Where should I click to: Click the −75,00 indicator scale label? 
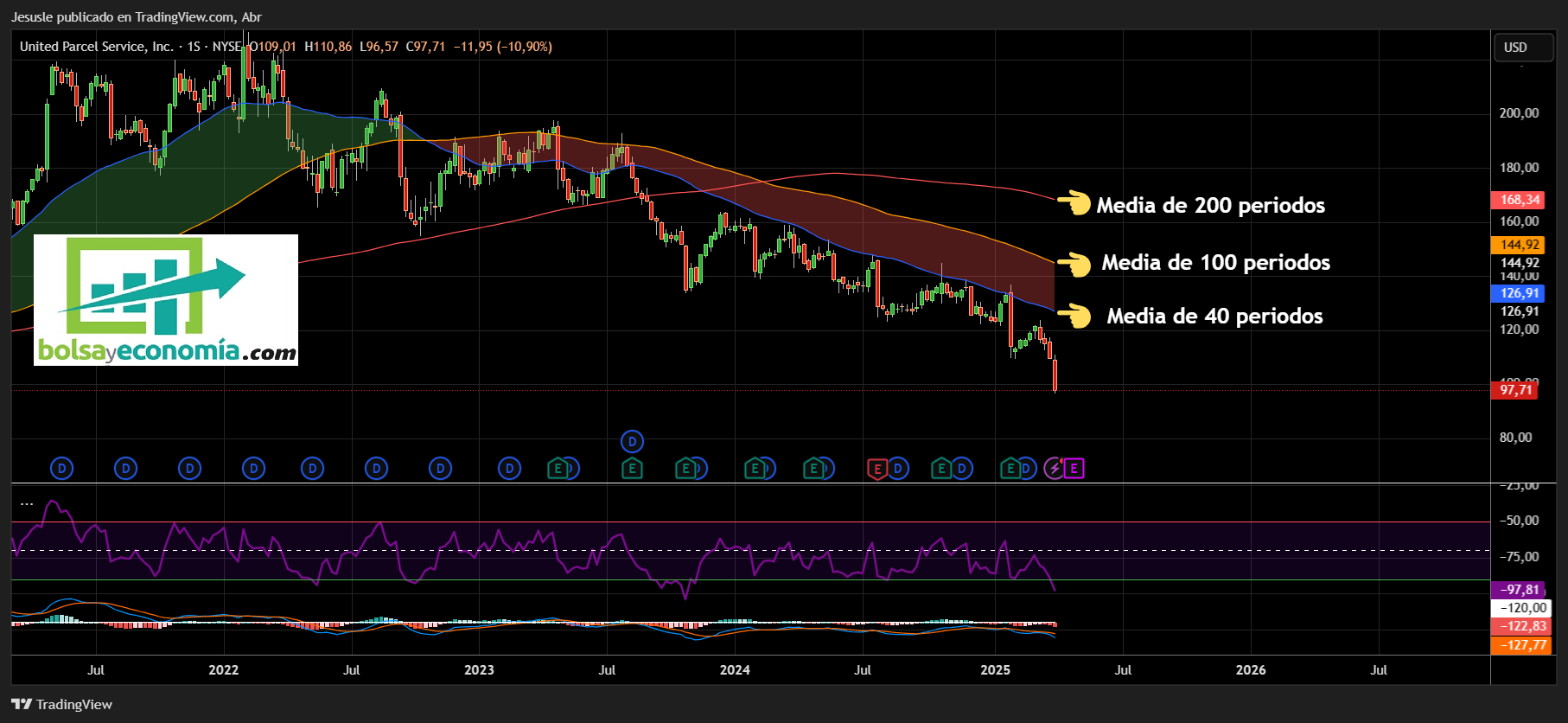[x=1519, y=557]
